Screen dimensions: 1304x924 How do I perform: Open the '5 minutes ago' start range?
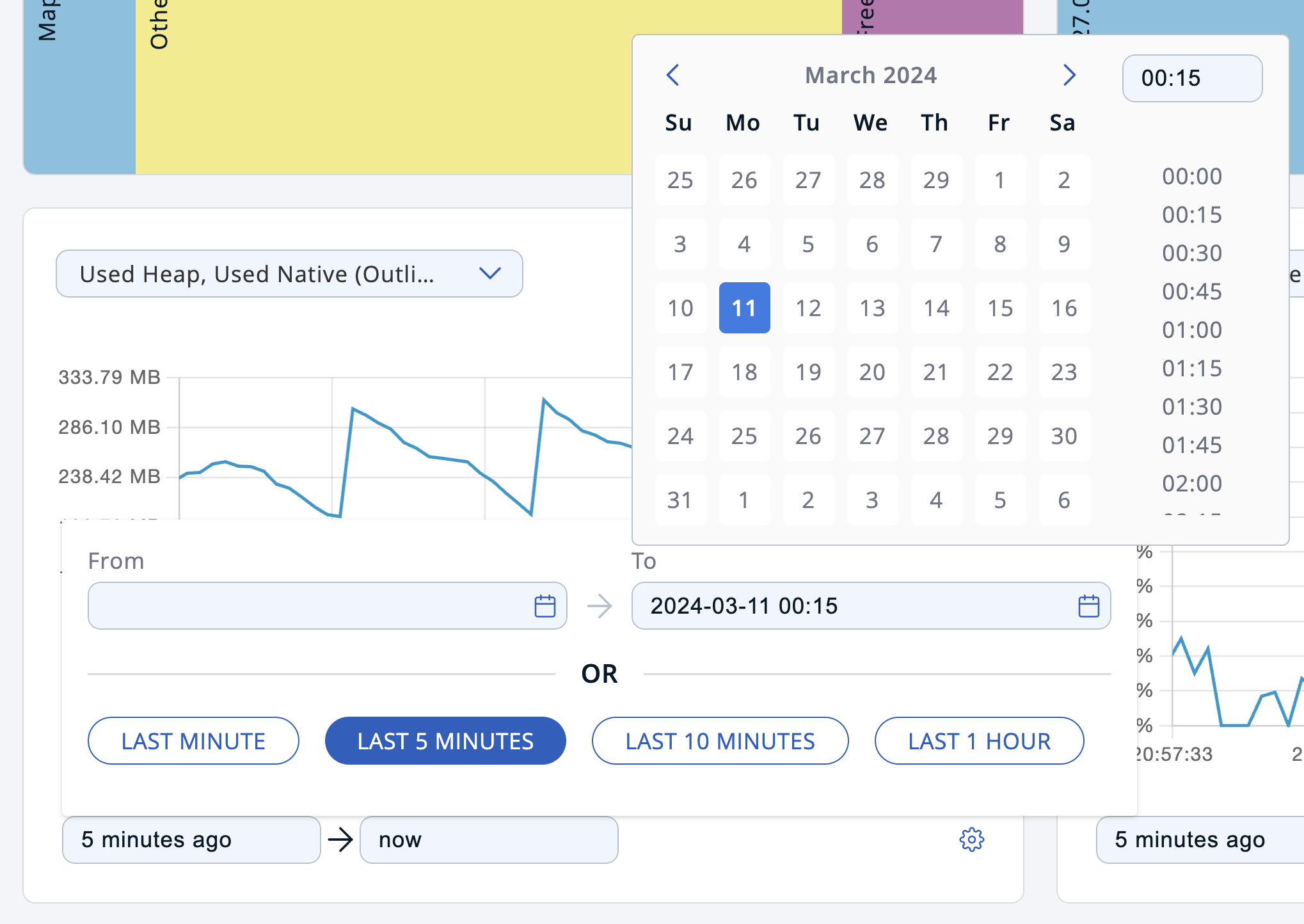pyautogui.click(x=191, y=840)
